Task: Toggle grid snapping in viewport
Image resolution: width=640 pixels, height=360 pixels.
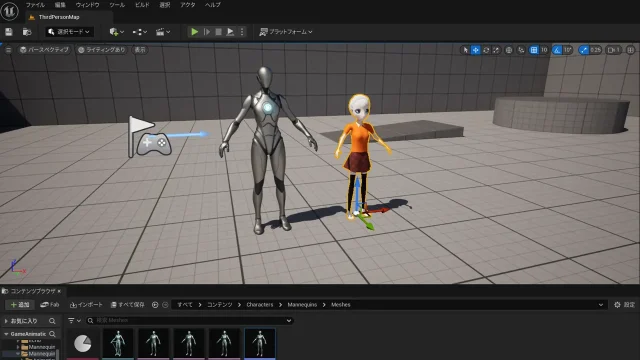Action: [x=533, y=50]
